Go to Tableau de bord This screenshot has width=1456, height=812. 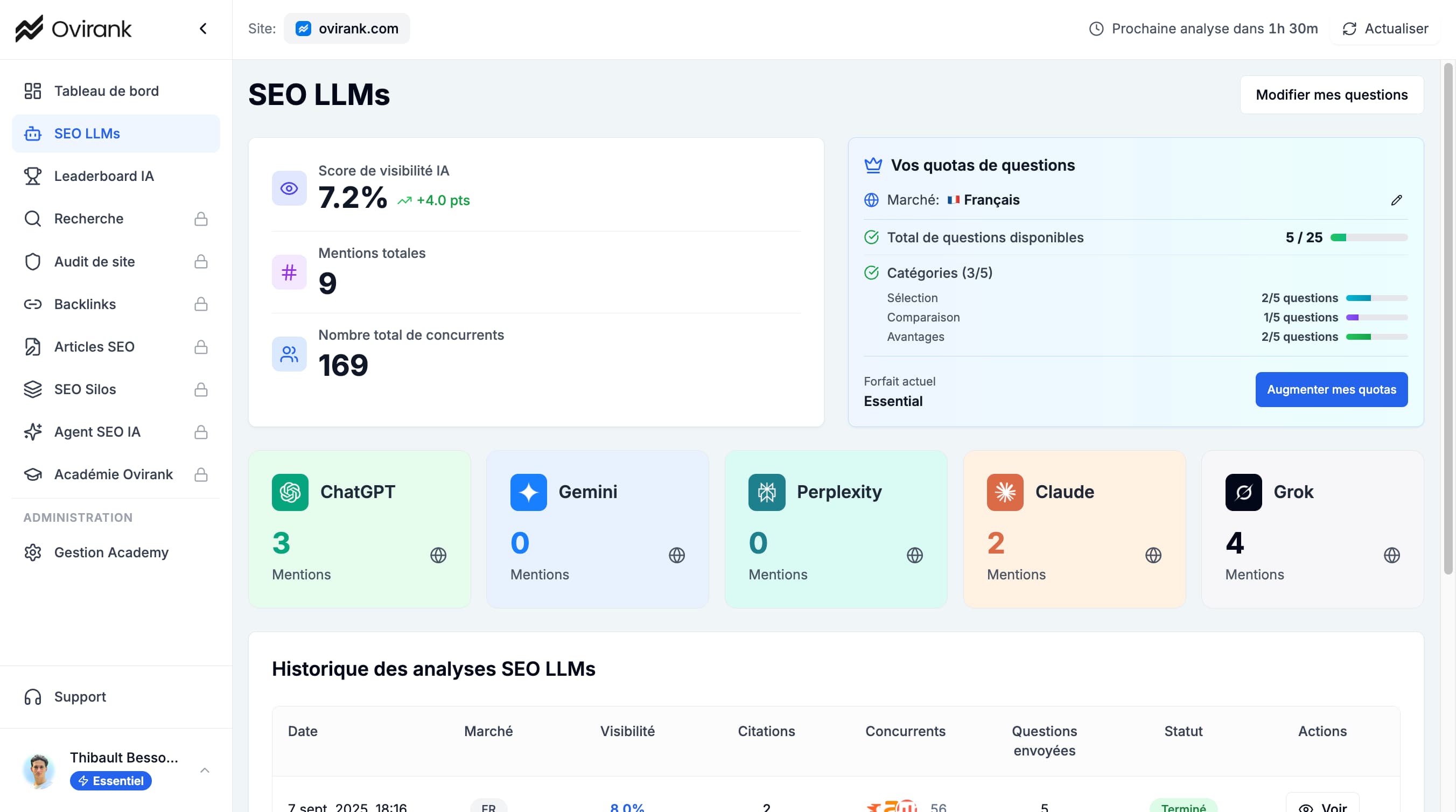(106, 91)
